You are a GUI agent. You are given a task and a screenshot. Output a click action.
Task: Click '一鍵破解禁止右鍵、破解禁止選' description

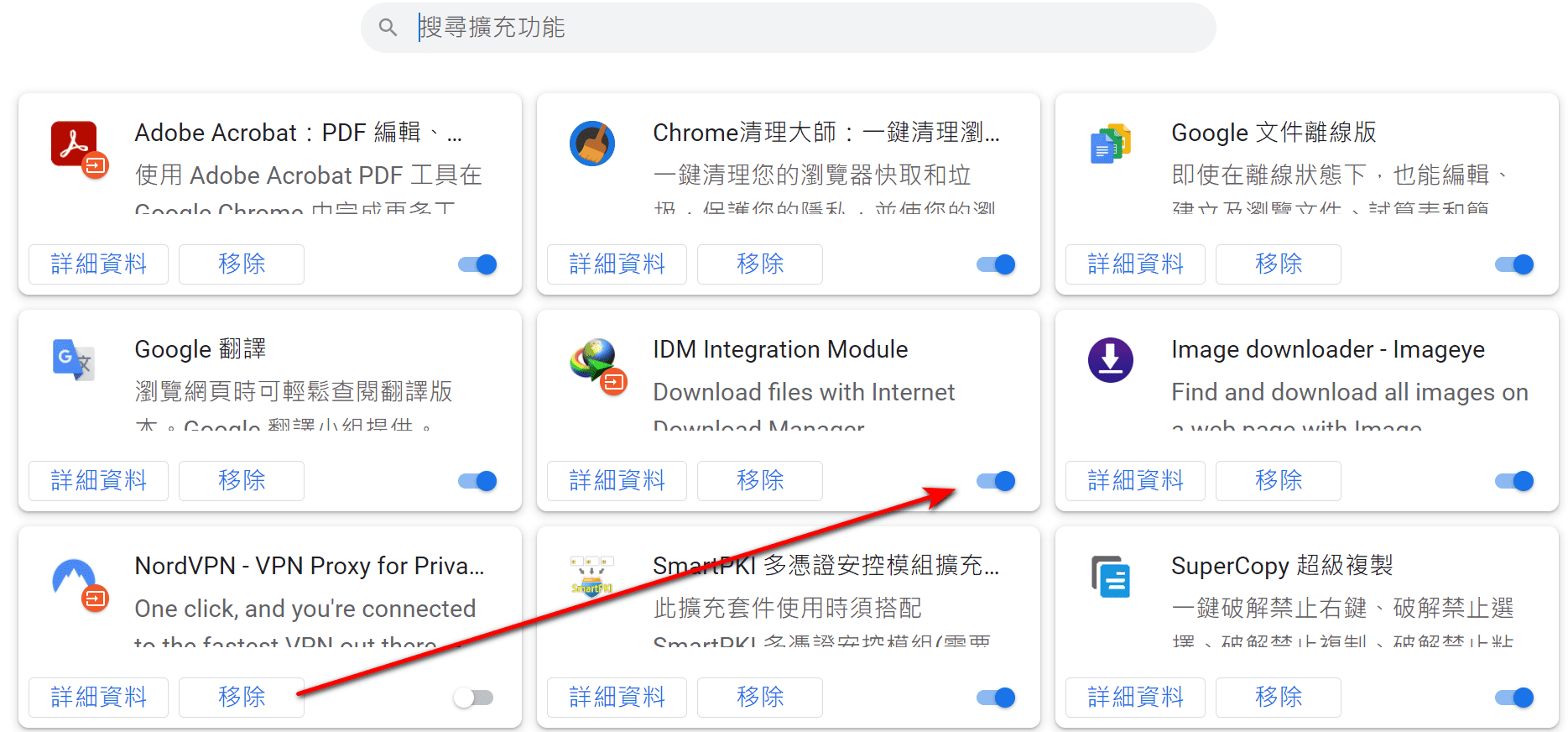[x=1342, y=609]
